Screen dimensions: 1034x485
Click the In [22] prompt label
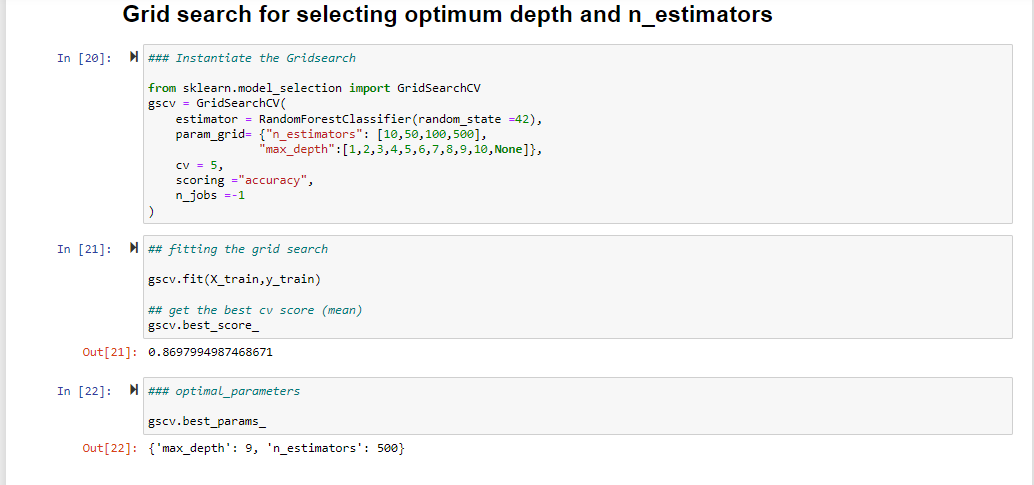click(85, 390)
